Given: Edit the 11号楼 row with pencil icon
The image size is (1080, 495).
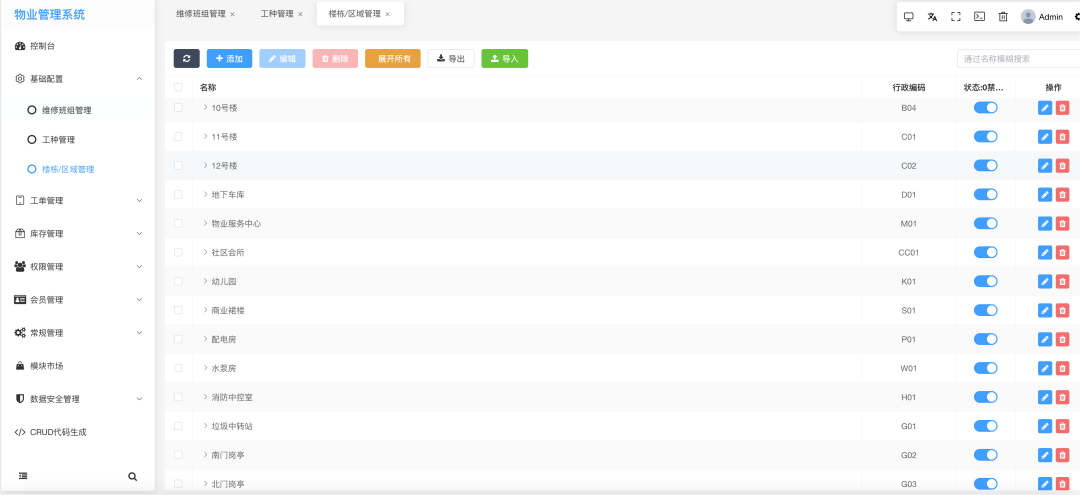Looking at the screenshot, I should pos(1045,137).
